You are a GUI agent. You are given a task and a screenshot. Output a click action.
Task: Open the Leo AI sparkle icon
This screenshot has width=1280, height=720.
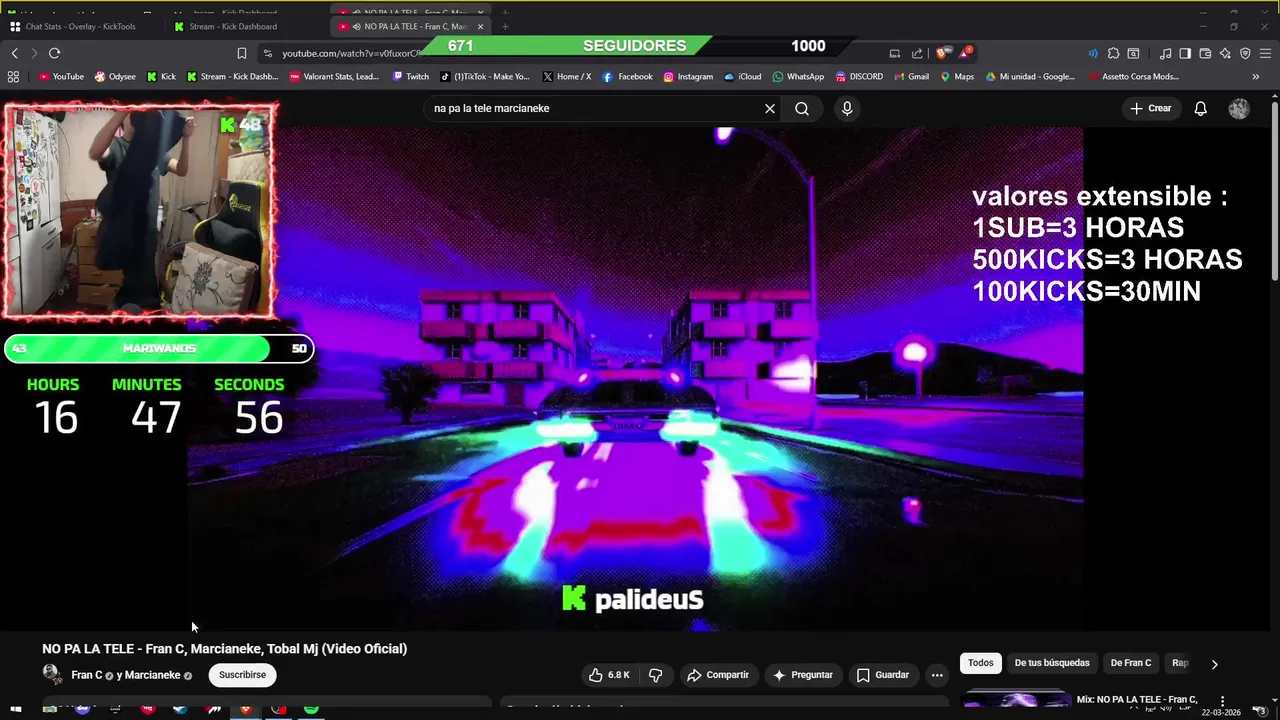click(1225, 53)
